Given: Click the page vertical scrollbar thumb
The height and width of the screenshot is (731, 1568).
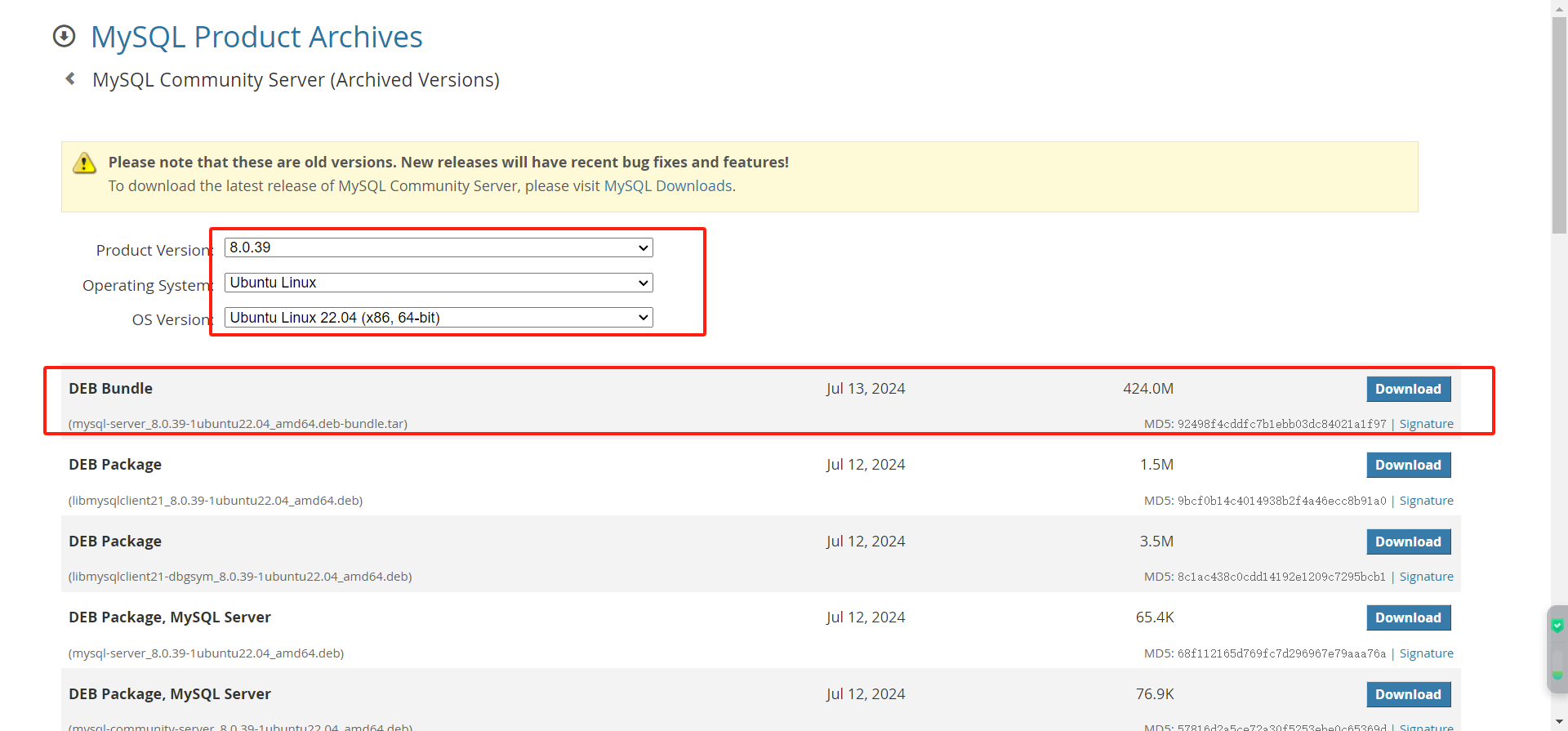Looking at the screenshot, I should tap(1559, 127).
